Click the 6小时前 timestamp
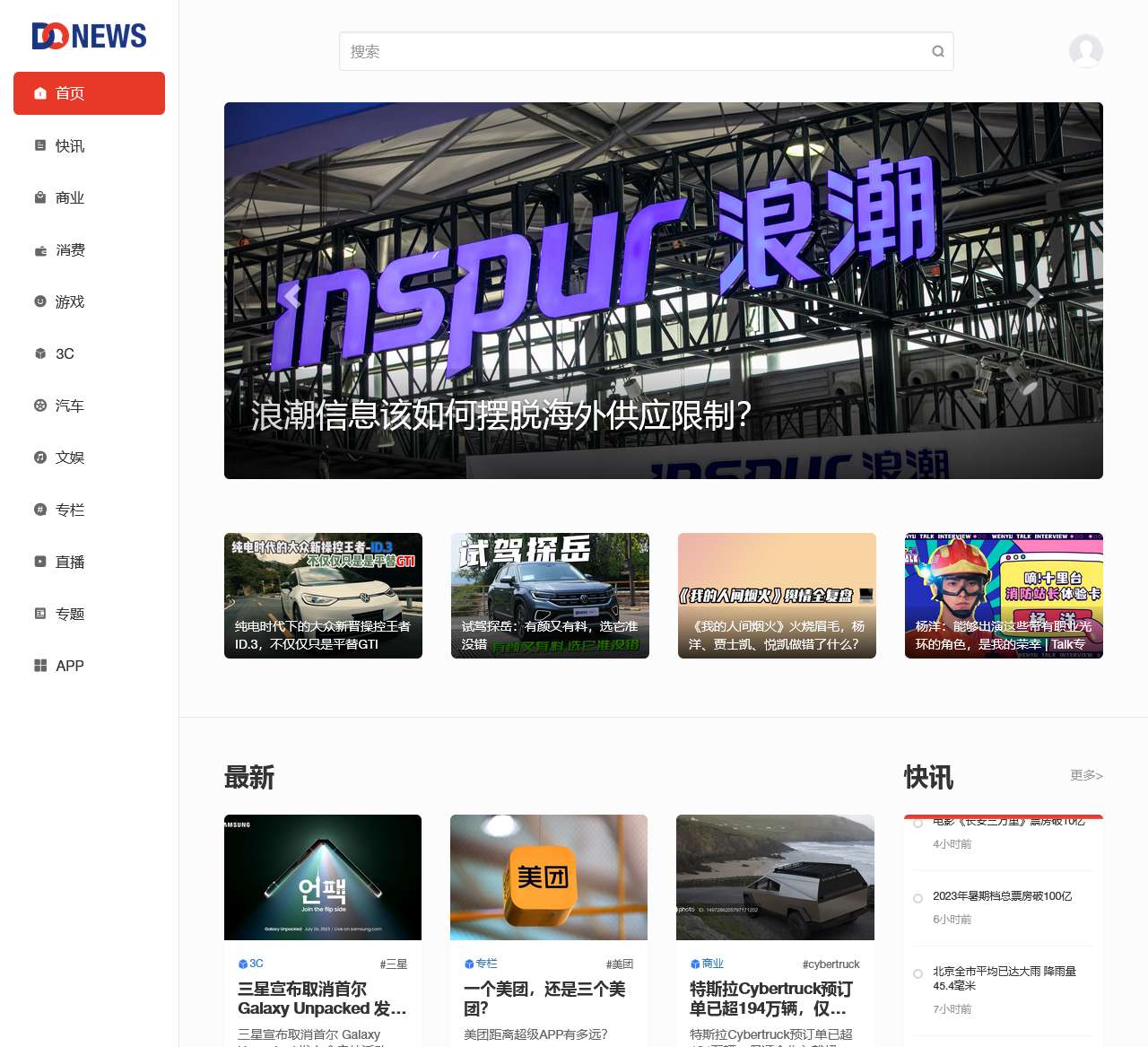This screenshot has width=1148, height=1047. (x=952, y=920)
